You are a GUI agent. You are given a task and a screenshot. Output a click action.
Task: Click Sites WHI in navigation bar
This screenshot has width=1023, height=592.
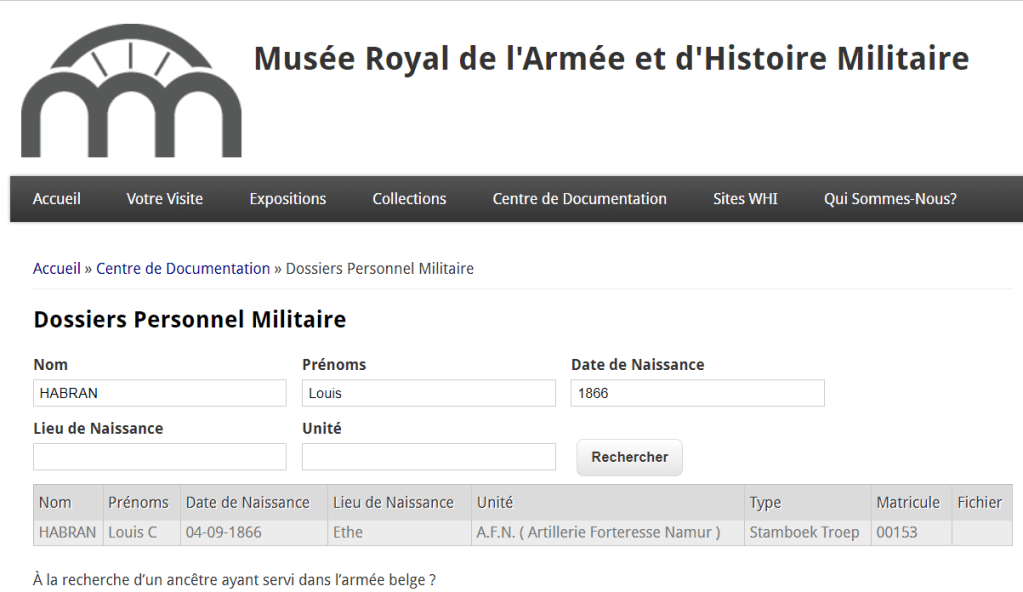pyautogui.click(x=745, y=199)
